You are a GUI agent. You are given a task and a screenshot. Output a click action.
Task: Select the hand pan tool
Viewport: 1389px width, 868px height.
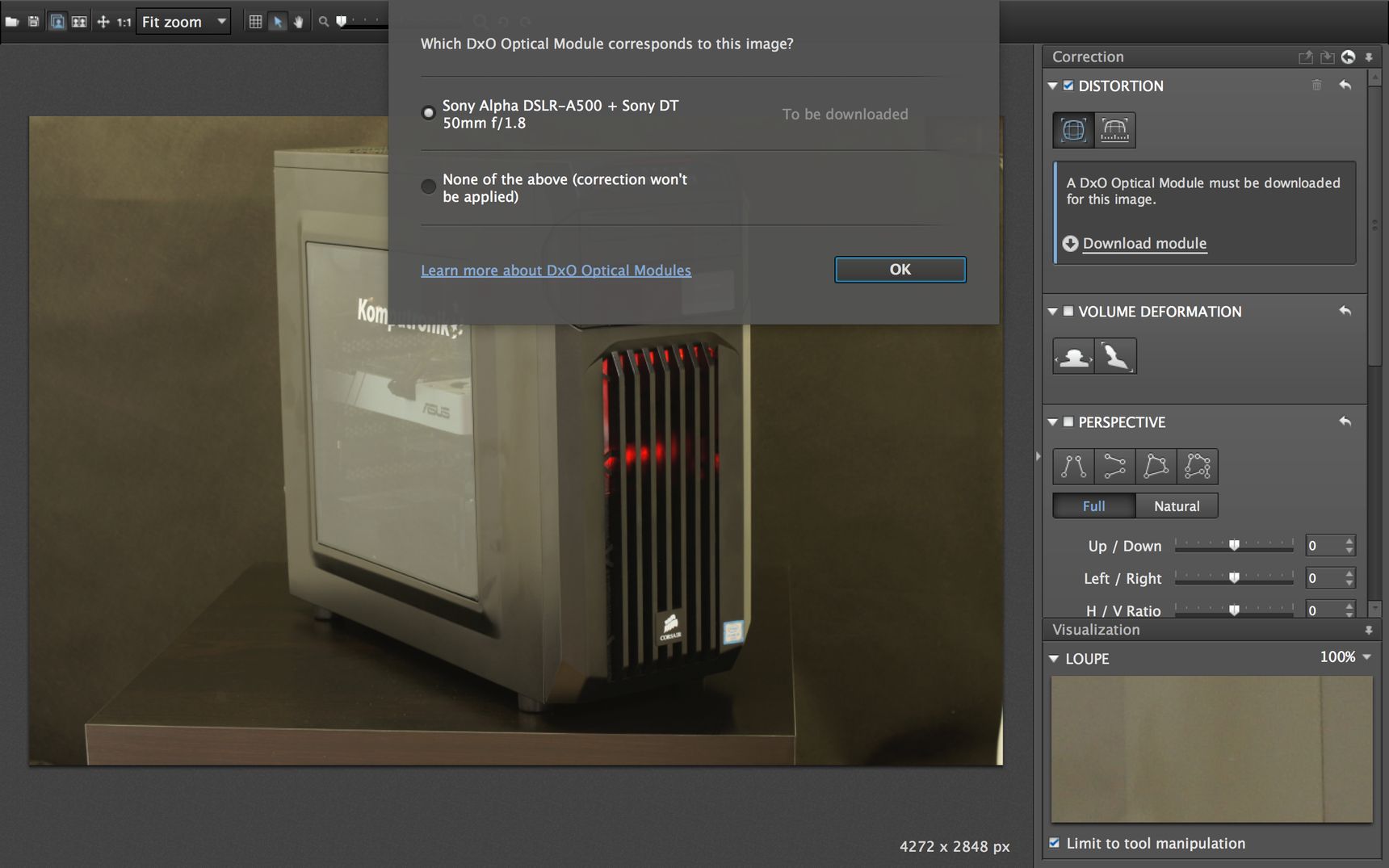pyautogui.click(x=298, y=22)
